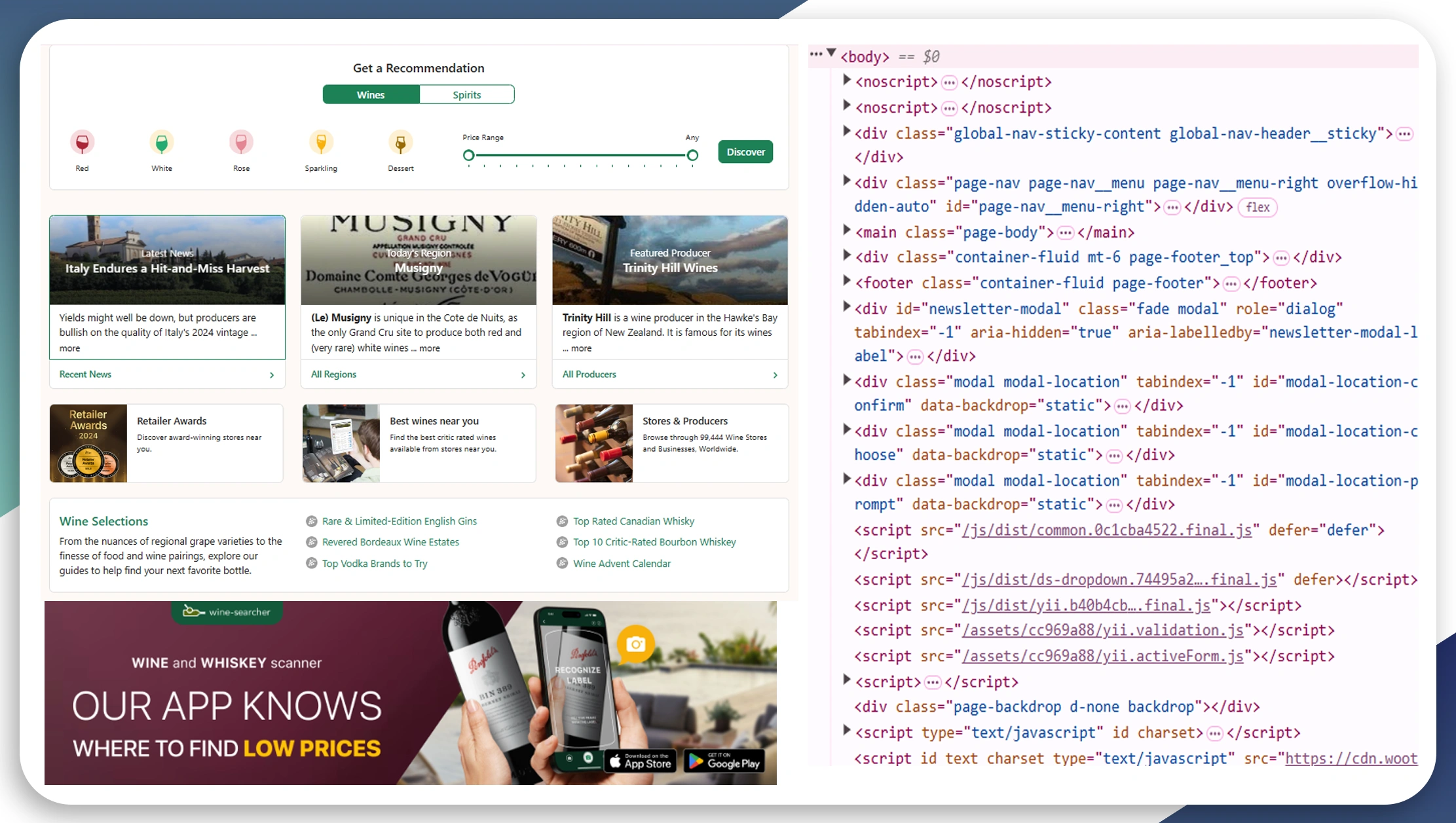
Task: Open the Retailer Awards card
Action: point(166,443)
